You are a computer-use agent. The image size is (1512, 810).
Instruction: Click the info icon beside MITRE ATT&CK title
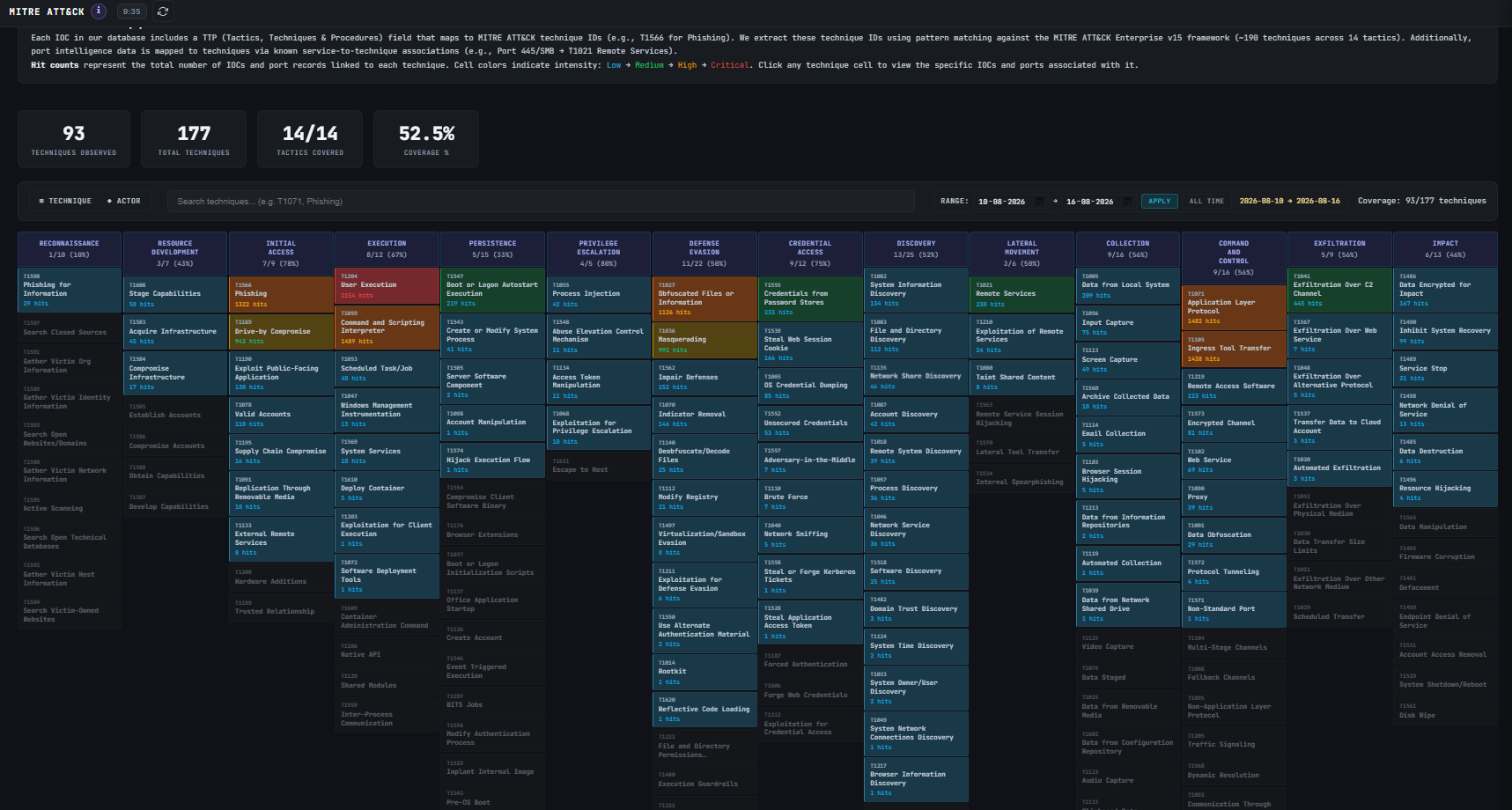99,11
